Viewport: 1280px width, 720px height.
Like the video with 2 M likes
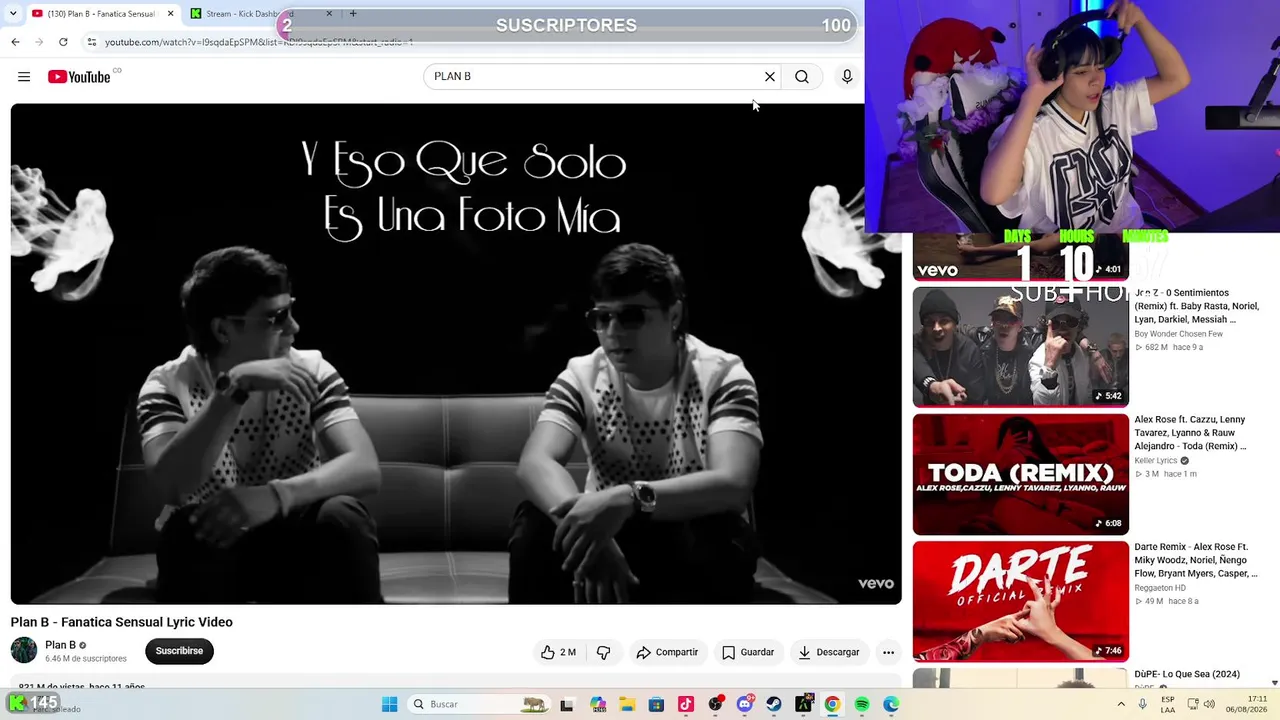(x=558, y=652)
